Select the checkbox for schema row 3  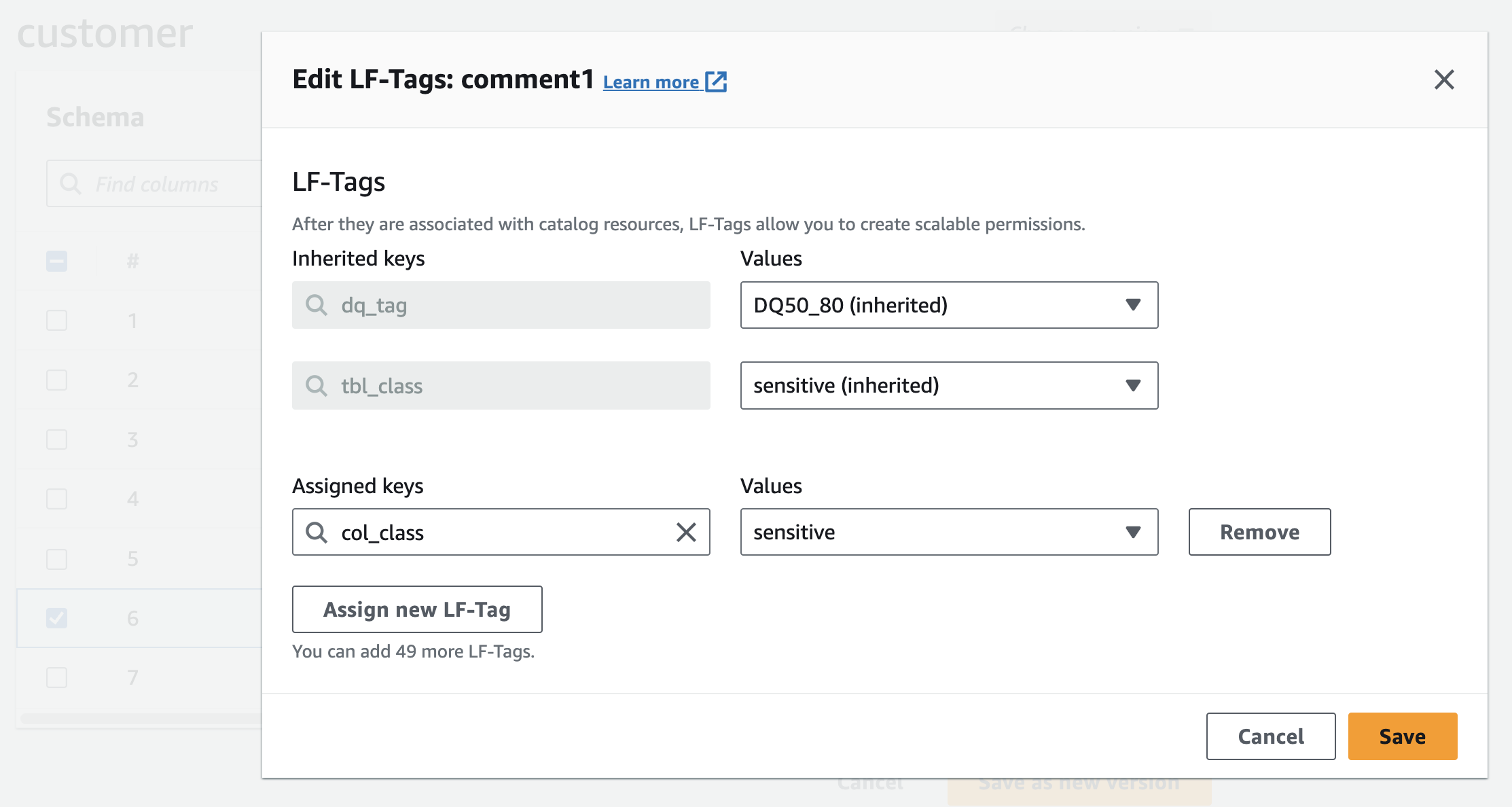tap(57, 440)
